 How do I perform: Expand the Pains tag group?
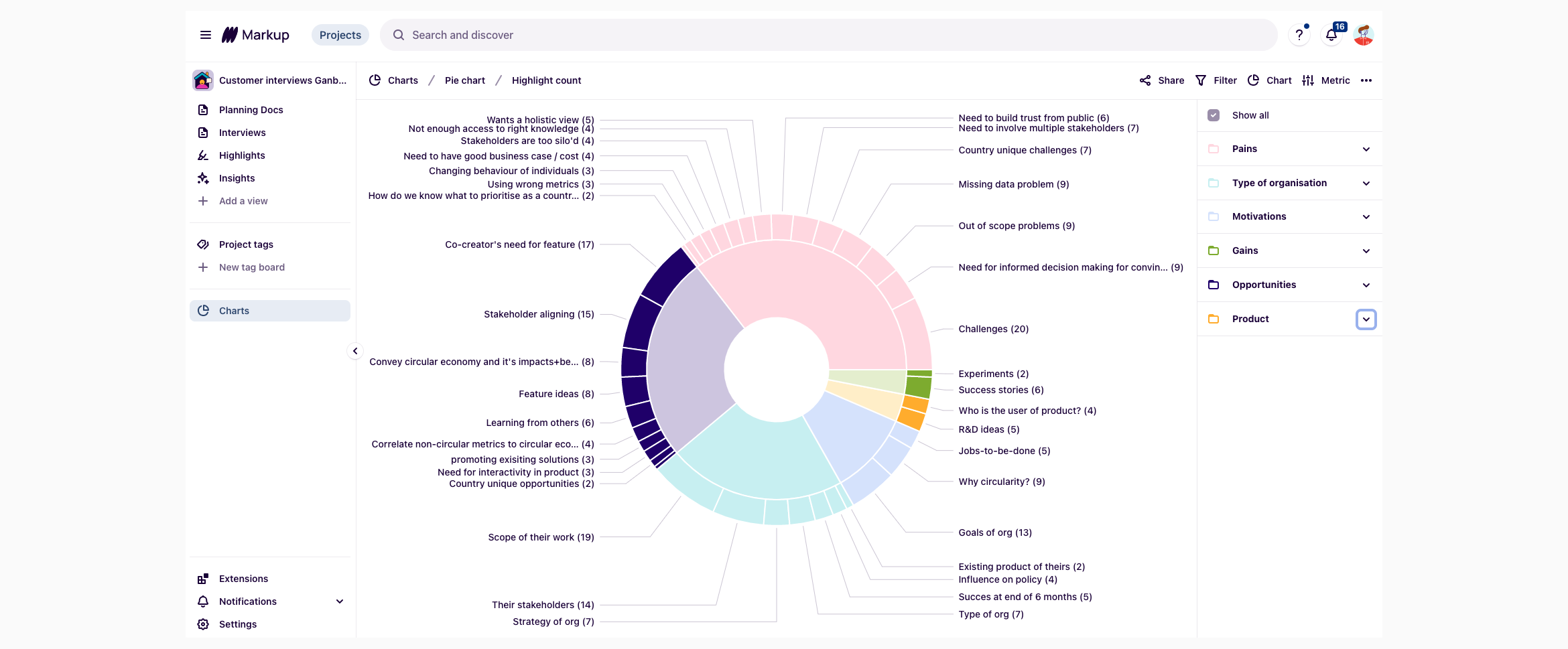(1366, 149)
